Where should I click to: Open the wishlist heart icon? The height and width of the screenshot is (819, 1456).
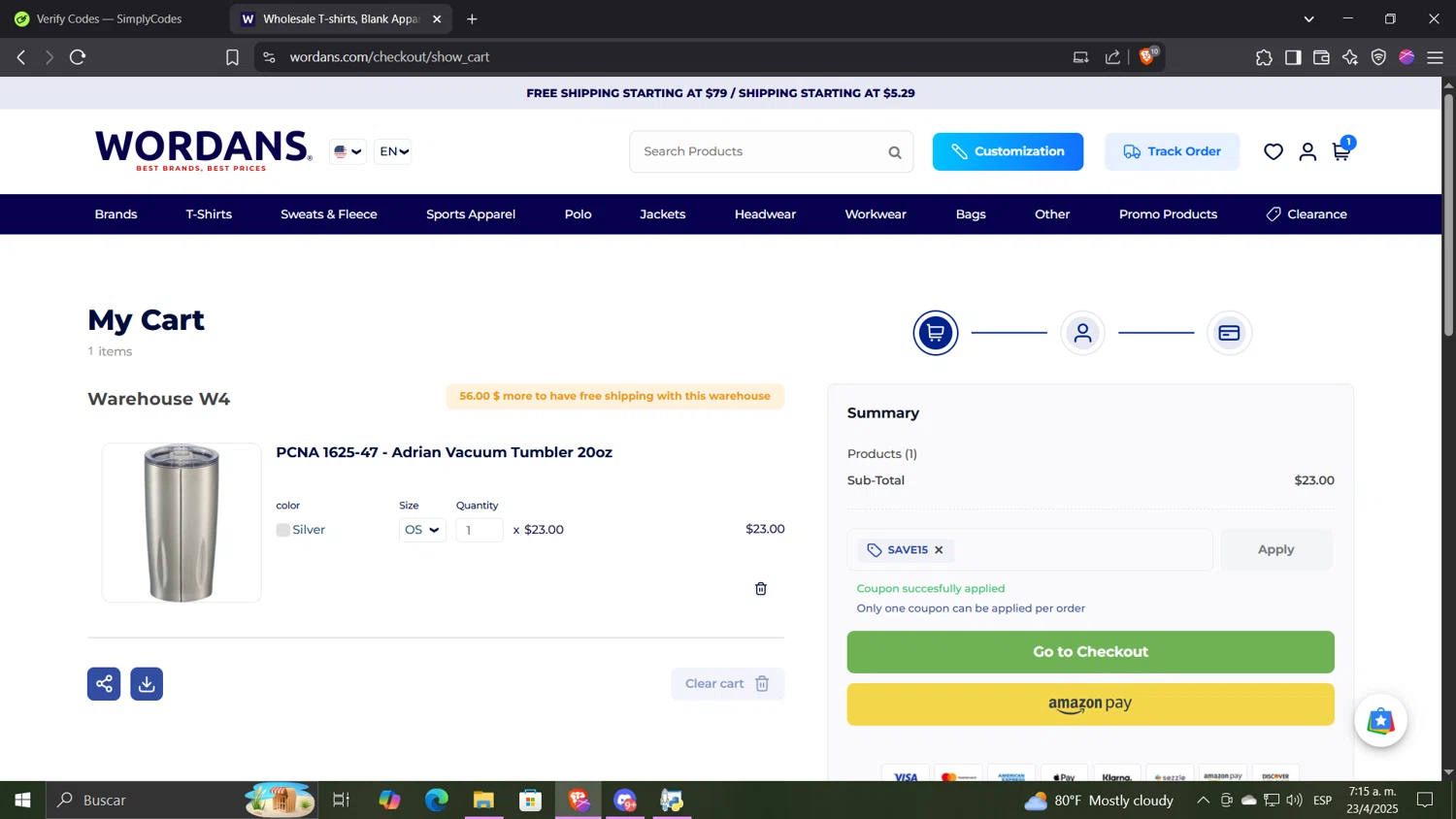tap(1274, 151)
